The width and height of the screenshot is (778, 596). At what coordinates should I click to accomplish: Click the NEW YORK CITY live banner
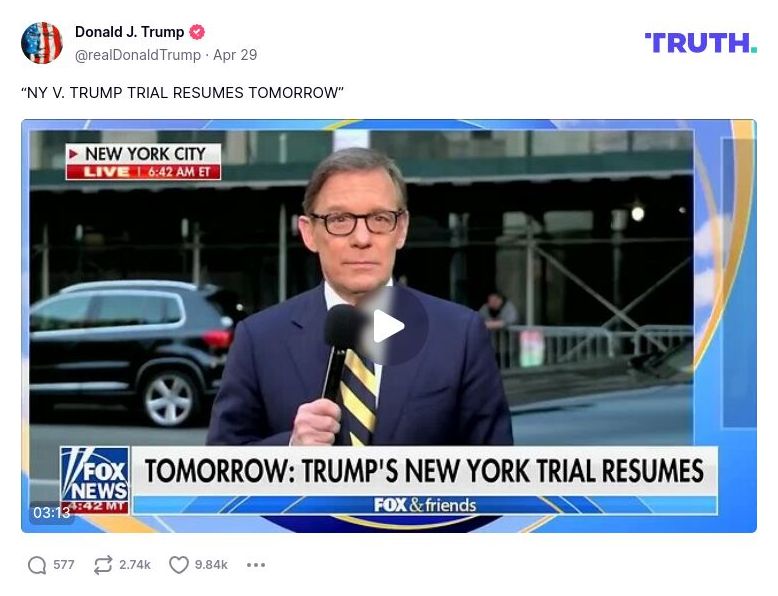click(143, 161)
